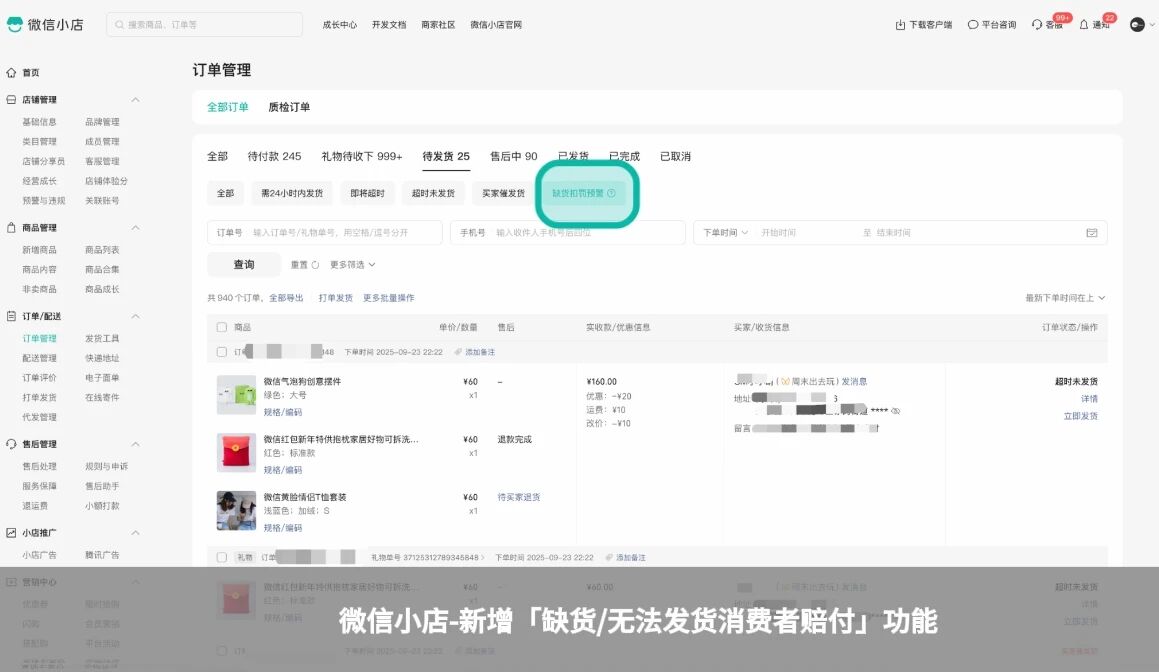Filter by 超时未发货

pyautogui.click(x=433, y=193)
